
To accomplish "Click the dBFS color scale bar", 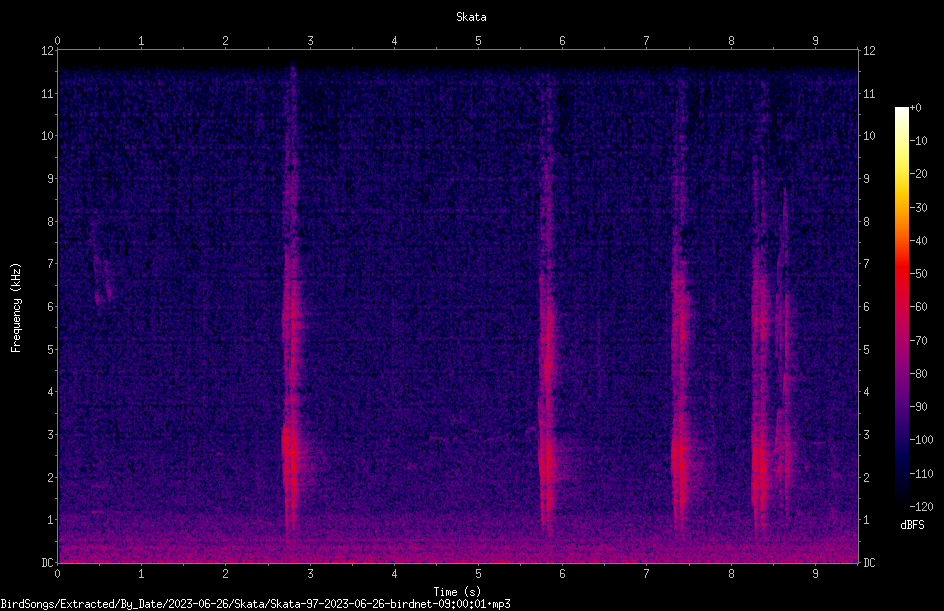I will [901, 307].
